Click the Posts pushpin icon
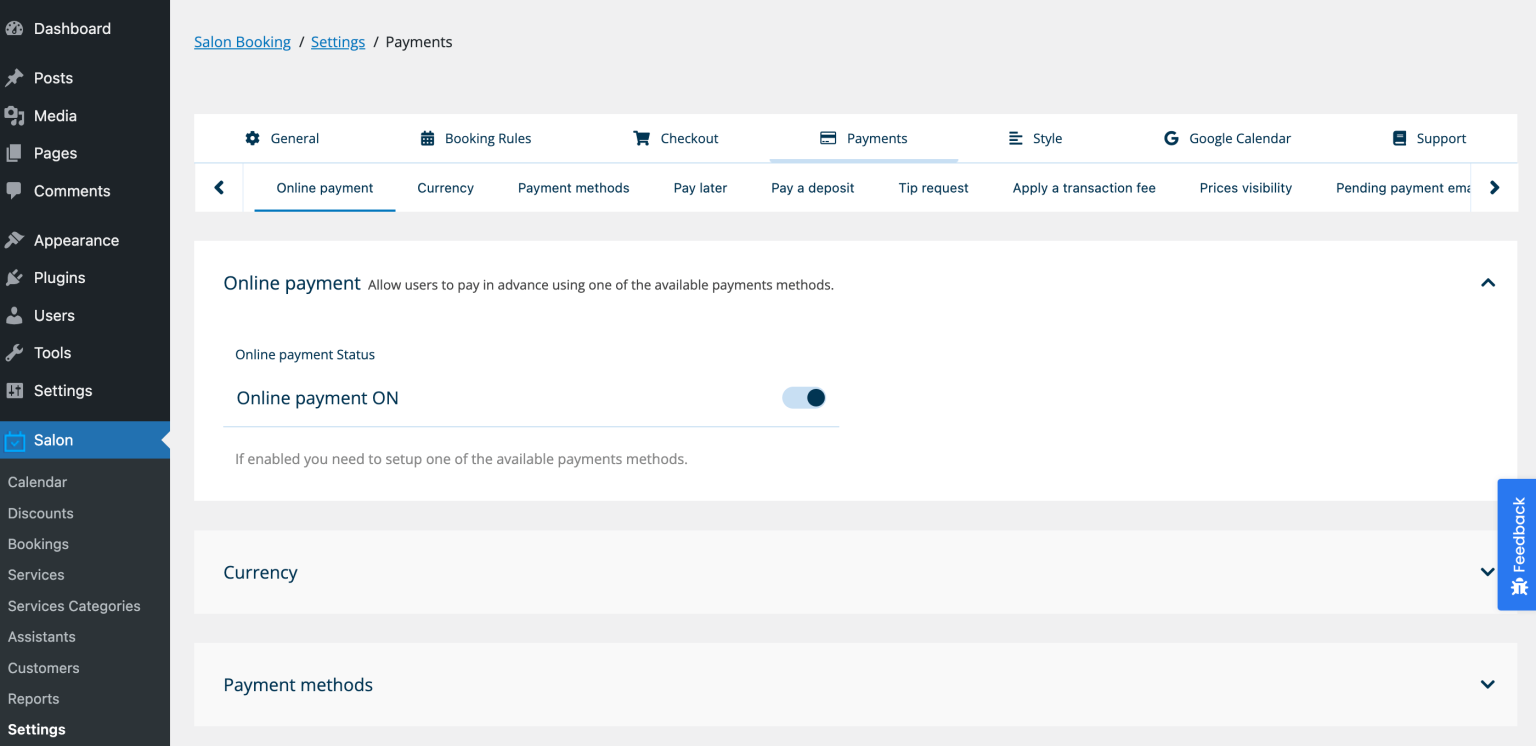 coord(14,78)
